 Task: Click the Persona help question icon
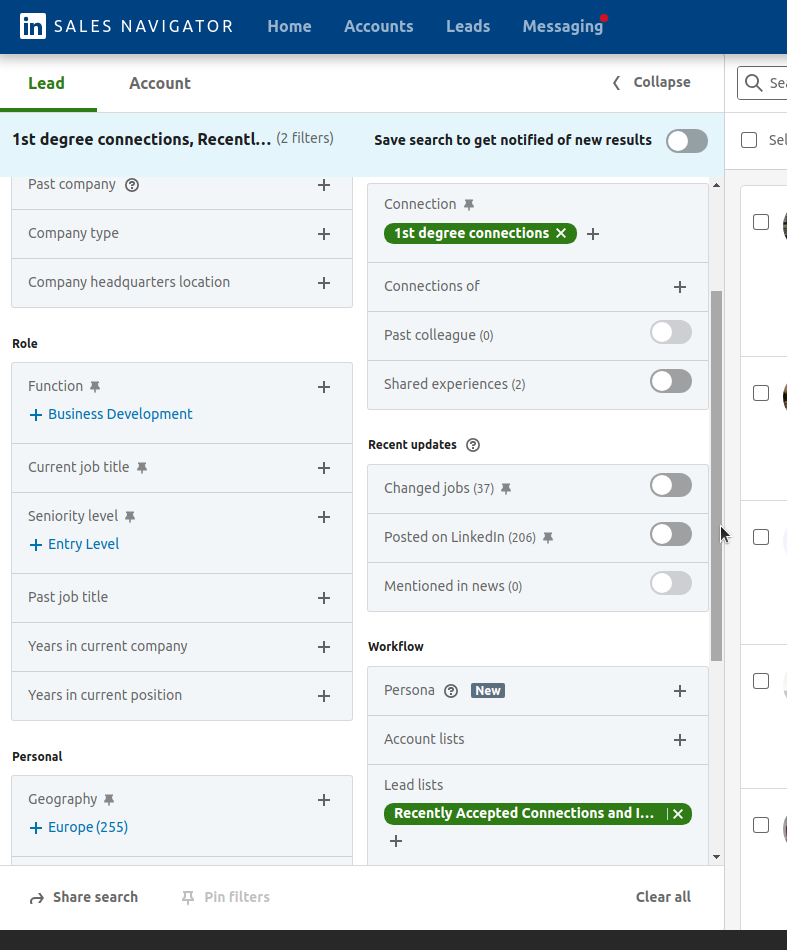click(x=451, y=691)
